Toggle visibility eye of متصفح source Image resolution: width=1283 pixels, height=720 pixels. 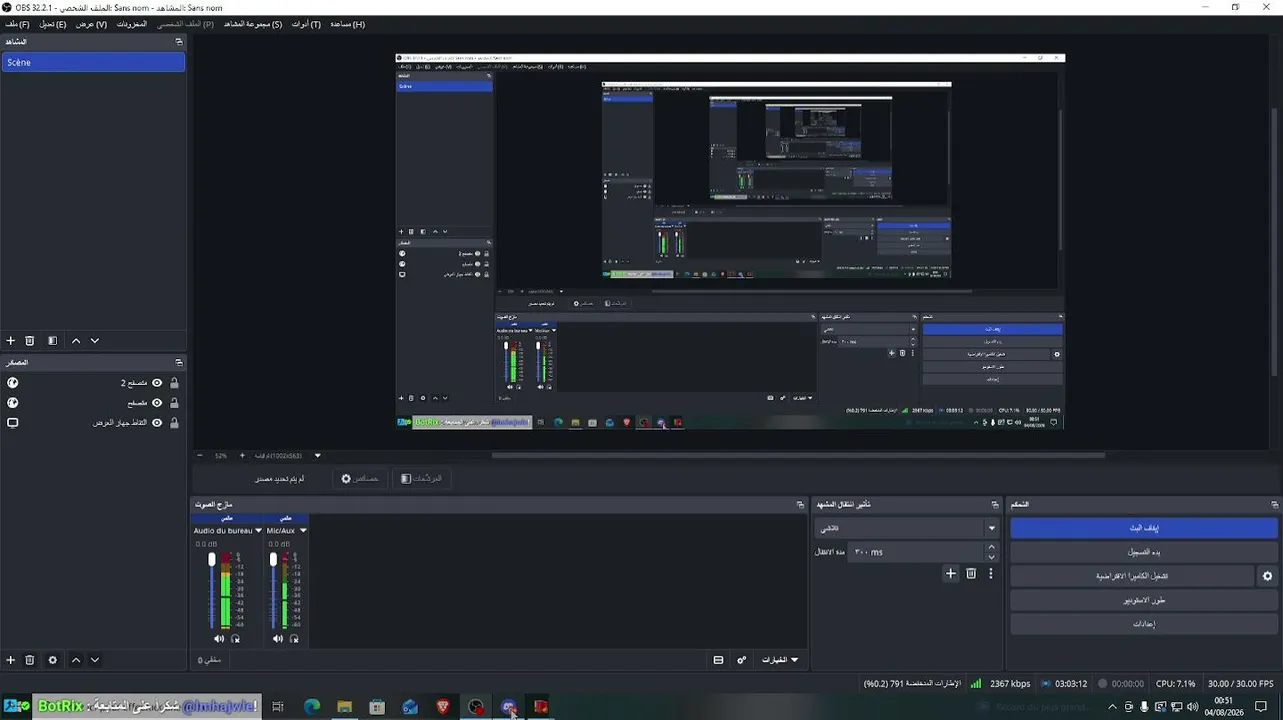point(157,403)
